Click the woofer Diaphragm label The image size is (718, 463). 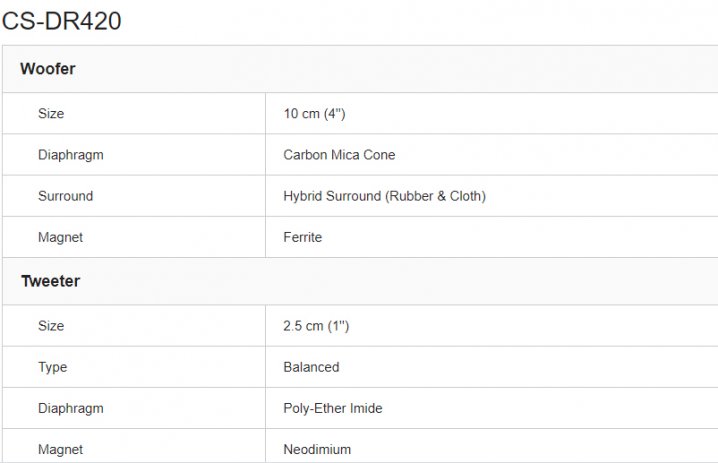click(x=70, y=155)
